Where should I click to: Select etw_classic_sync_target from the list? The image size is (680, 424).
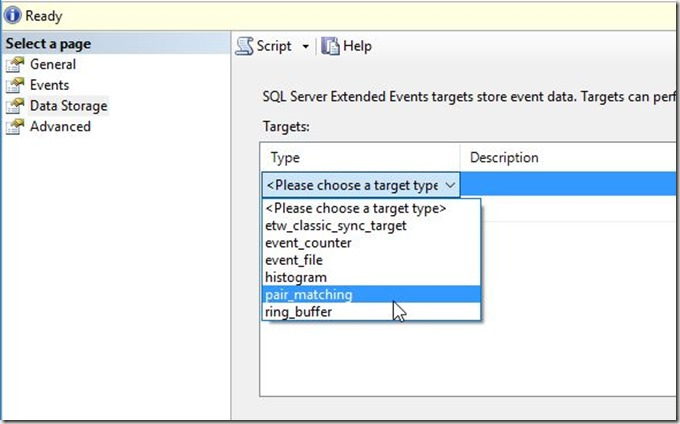click(371, 225)
